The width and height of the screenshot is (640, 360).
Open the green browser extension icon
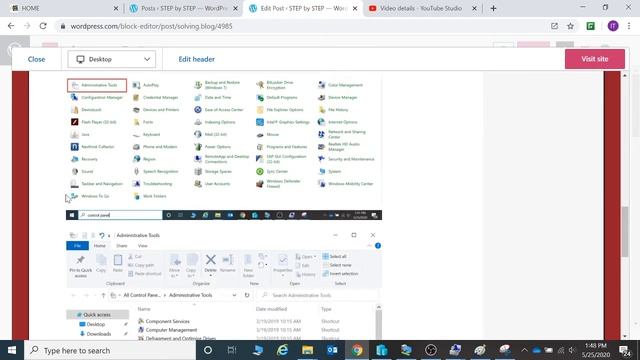pos(591,26)
